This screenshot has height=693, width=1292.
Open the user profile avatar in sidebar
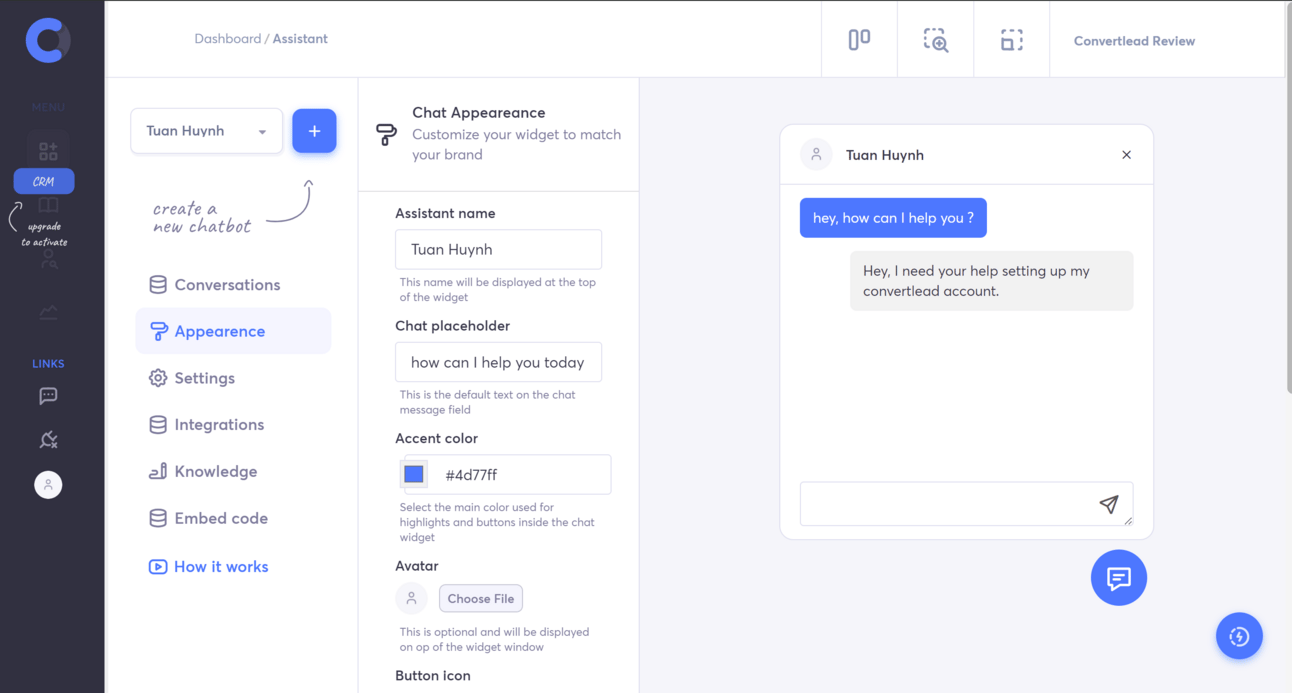click(48, 485)
